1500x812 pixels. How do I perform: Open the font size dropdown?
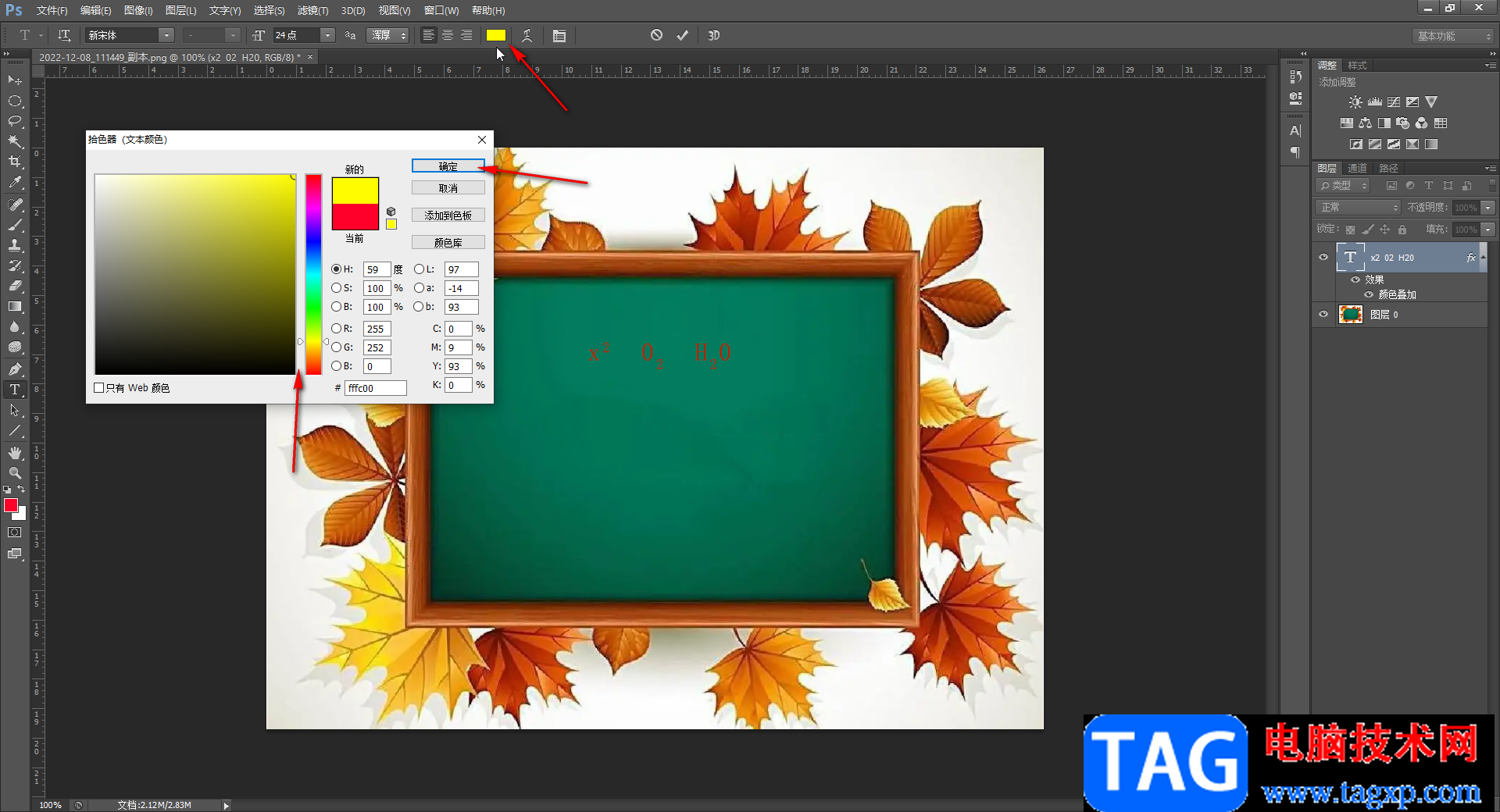pyautogui.click(x=328, y=35)
